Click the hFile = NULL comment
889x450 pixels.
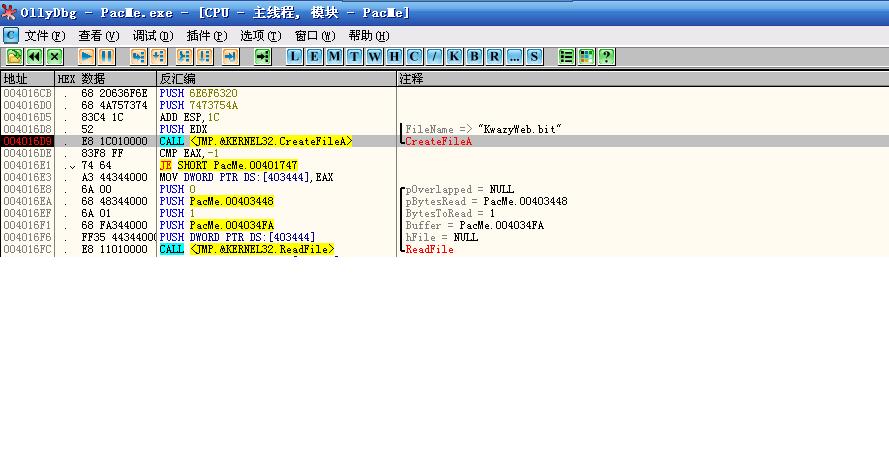coord(442,237)
